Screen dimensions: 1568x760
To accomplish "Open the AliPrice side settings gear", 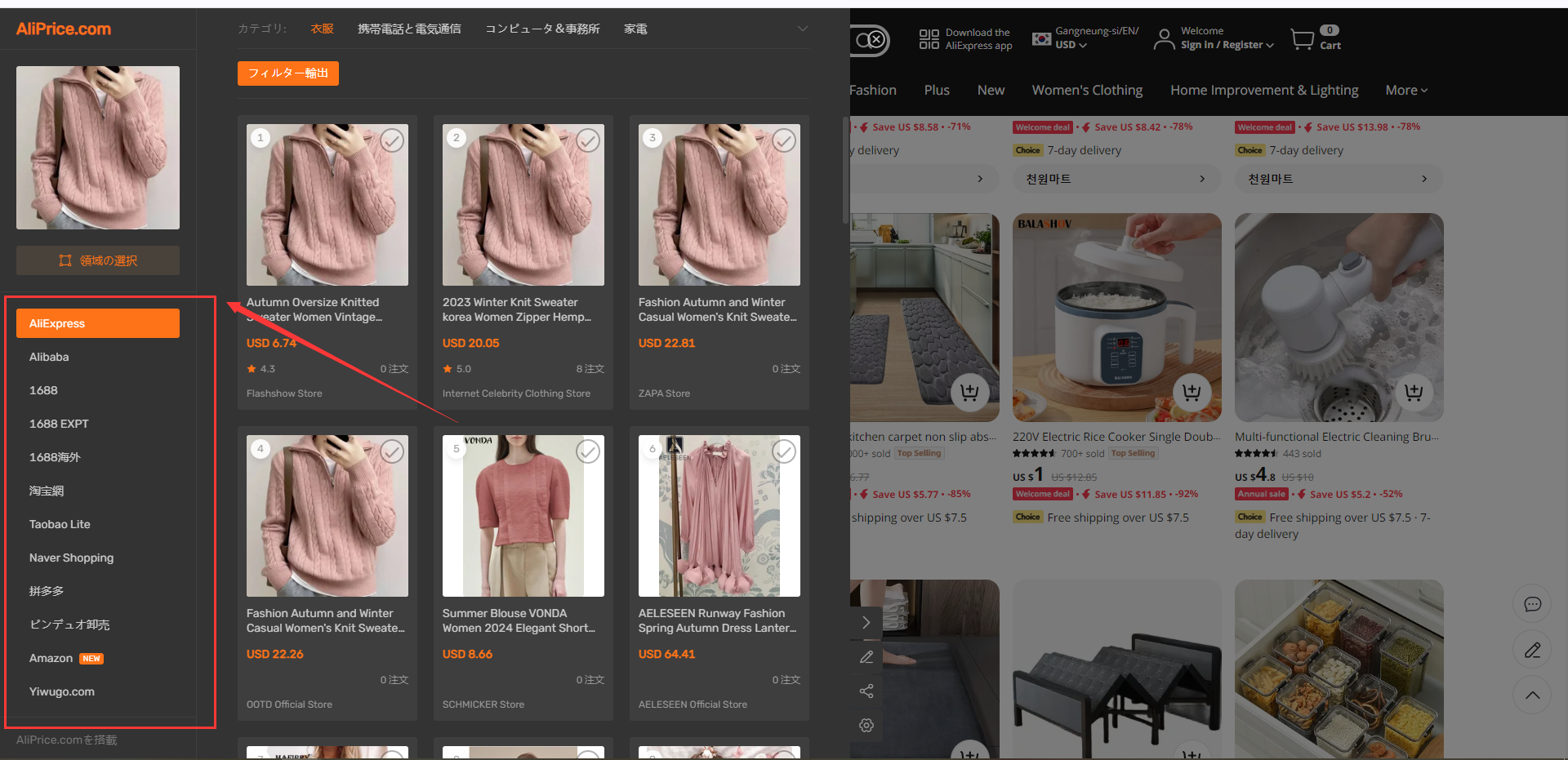I will pos(866,725).
